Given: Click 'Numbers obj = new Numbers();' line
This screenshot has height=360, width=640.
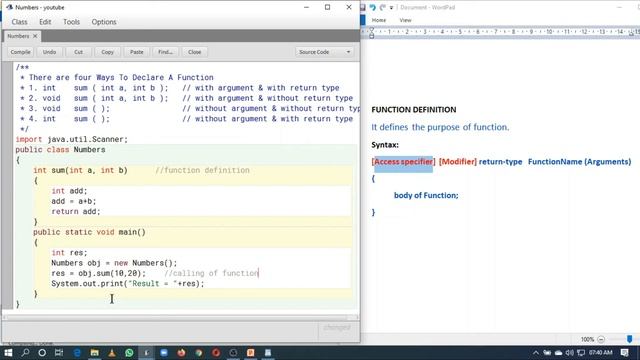Looking at the screenshot, I should pos(114,263).
